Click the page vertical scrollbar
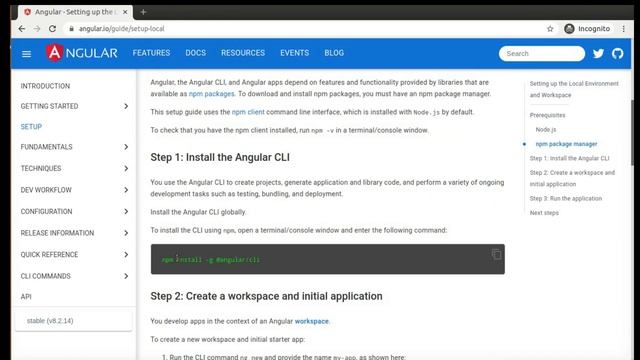Screen dimensions: 640x360 [633, 133]
